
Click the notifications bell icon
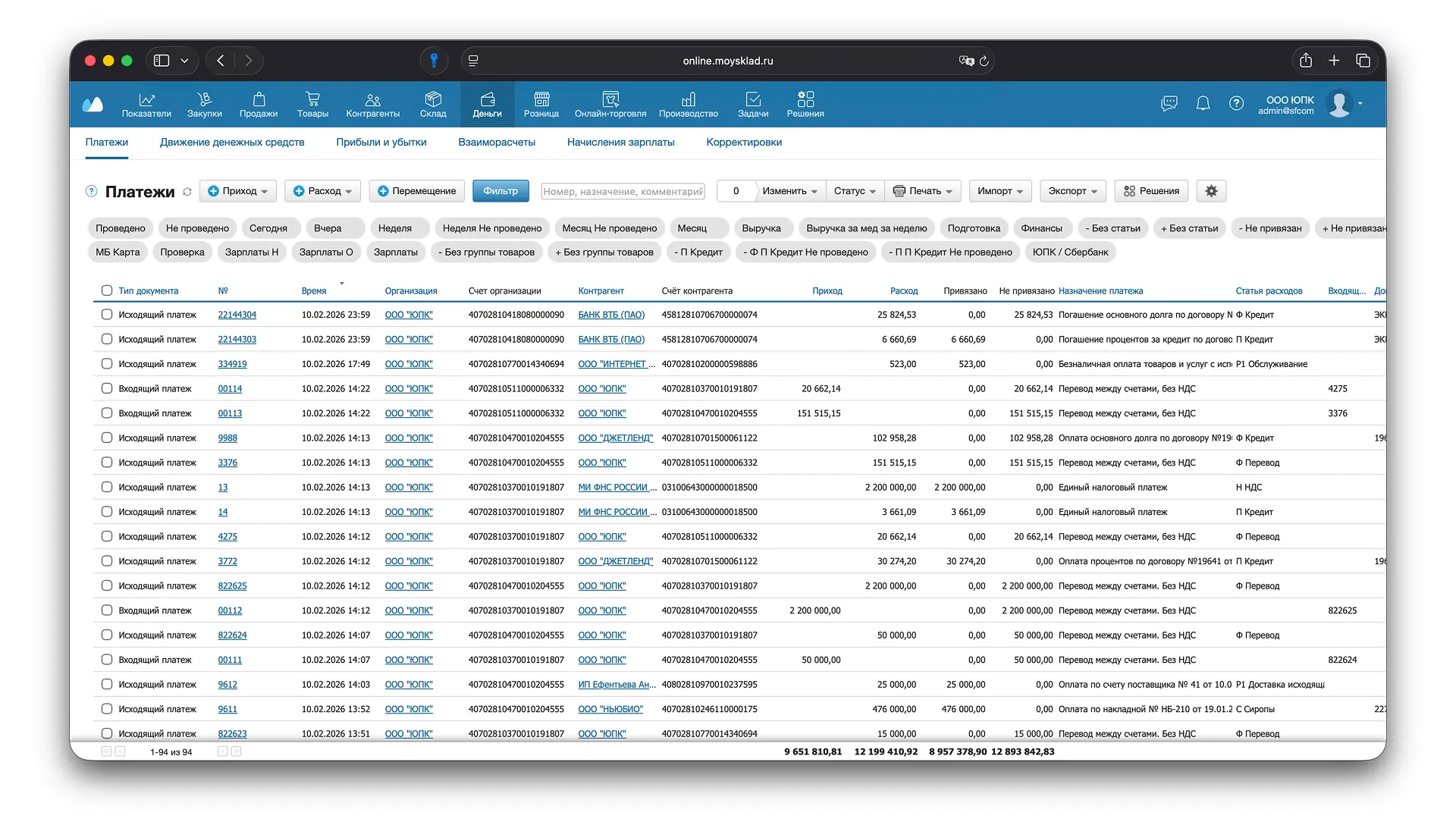tap(1203, 103)
